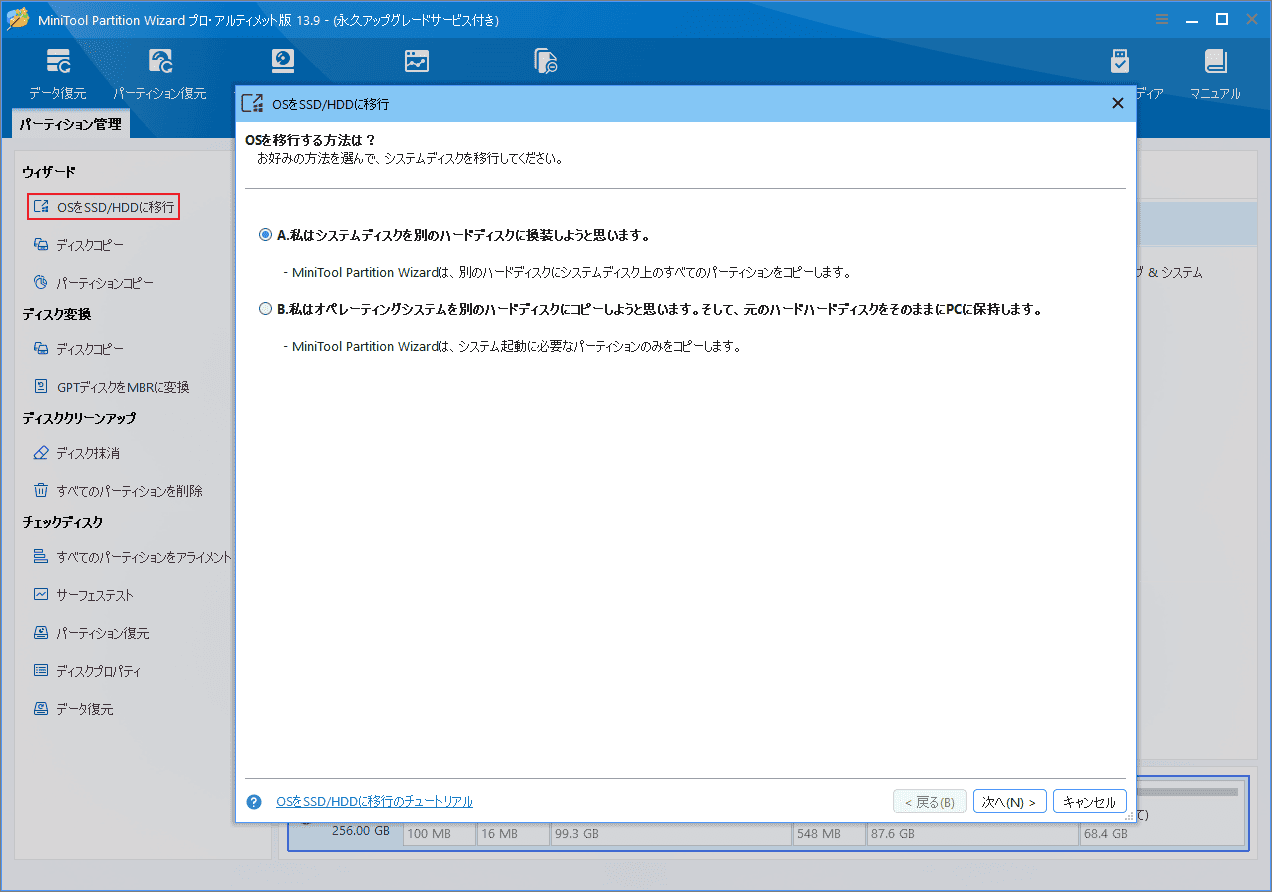Open サーフェステスト in the sidebar
Screen dimensions: 1272x892
point(83,595)
